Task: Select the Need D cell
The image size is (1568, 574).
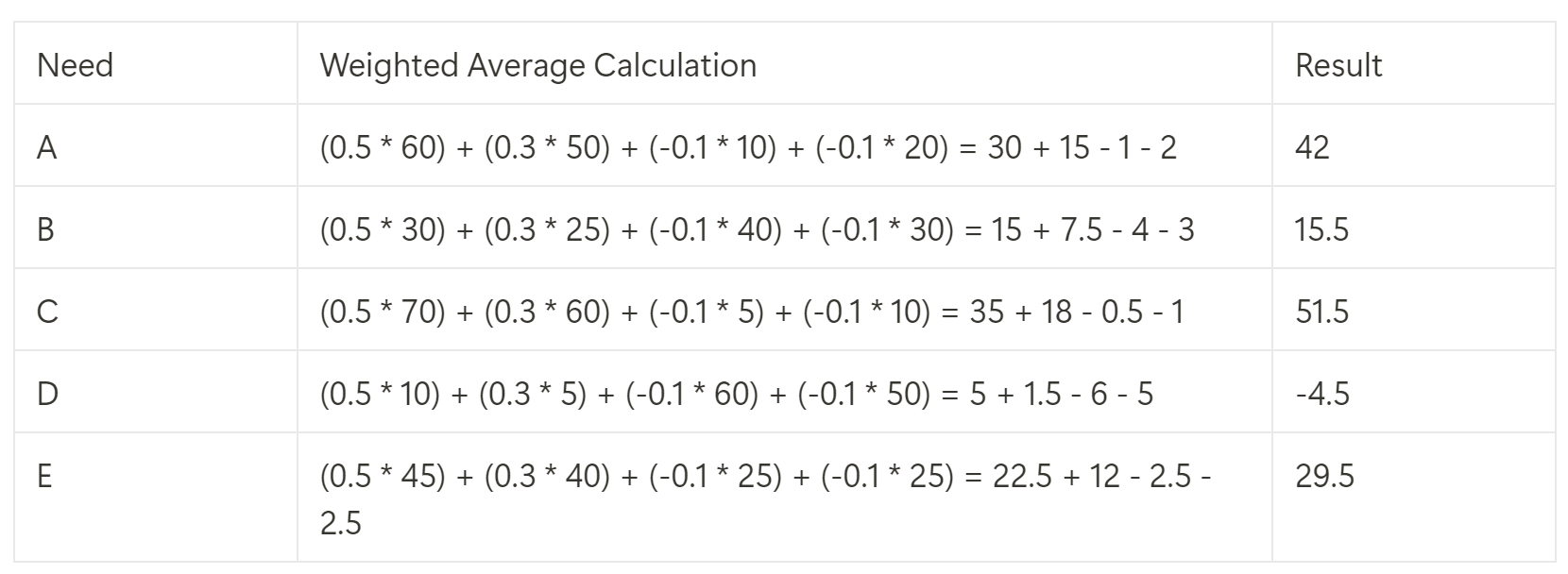Action: pyautogui.click(x=156, y=393)
